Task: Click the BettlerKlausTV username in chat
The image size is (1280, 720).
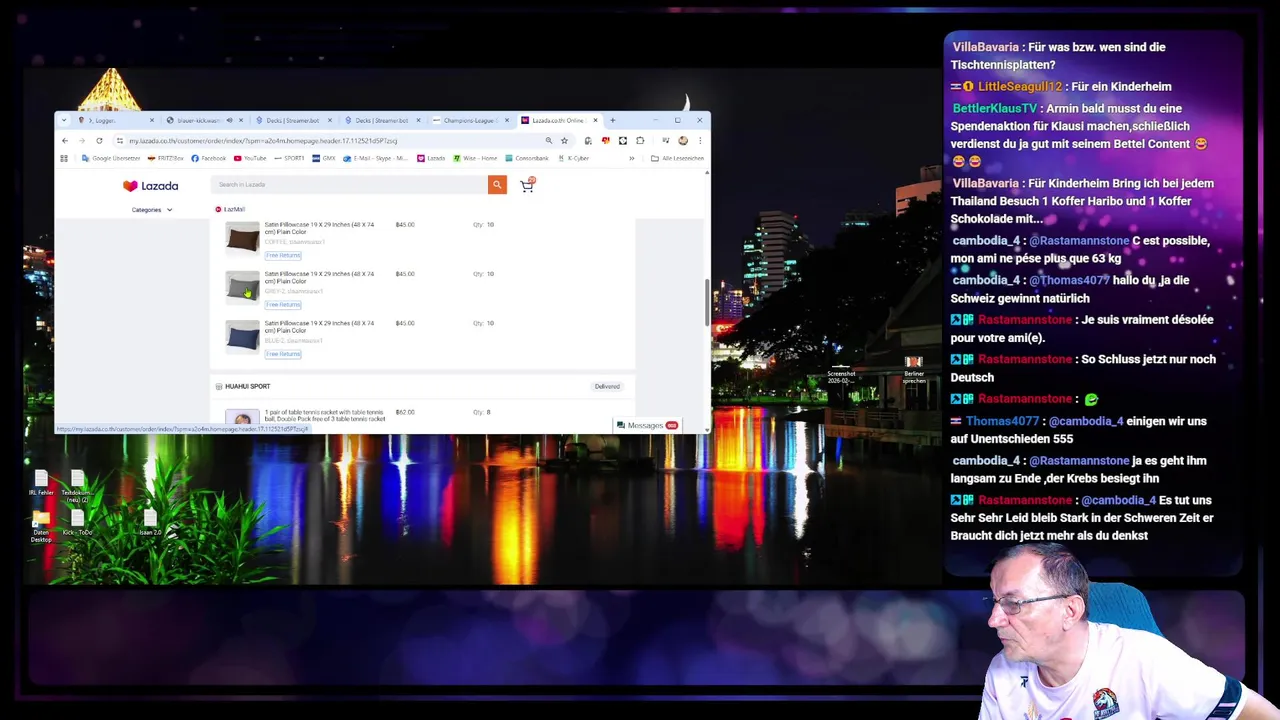Action: tap(995, 109)
